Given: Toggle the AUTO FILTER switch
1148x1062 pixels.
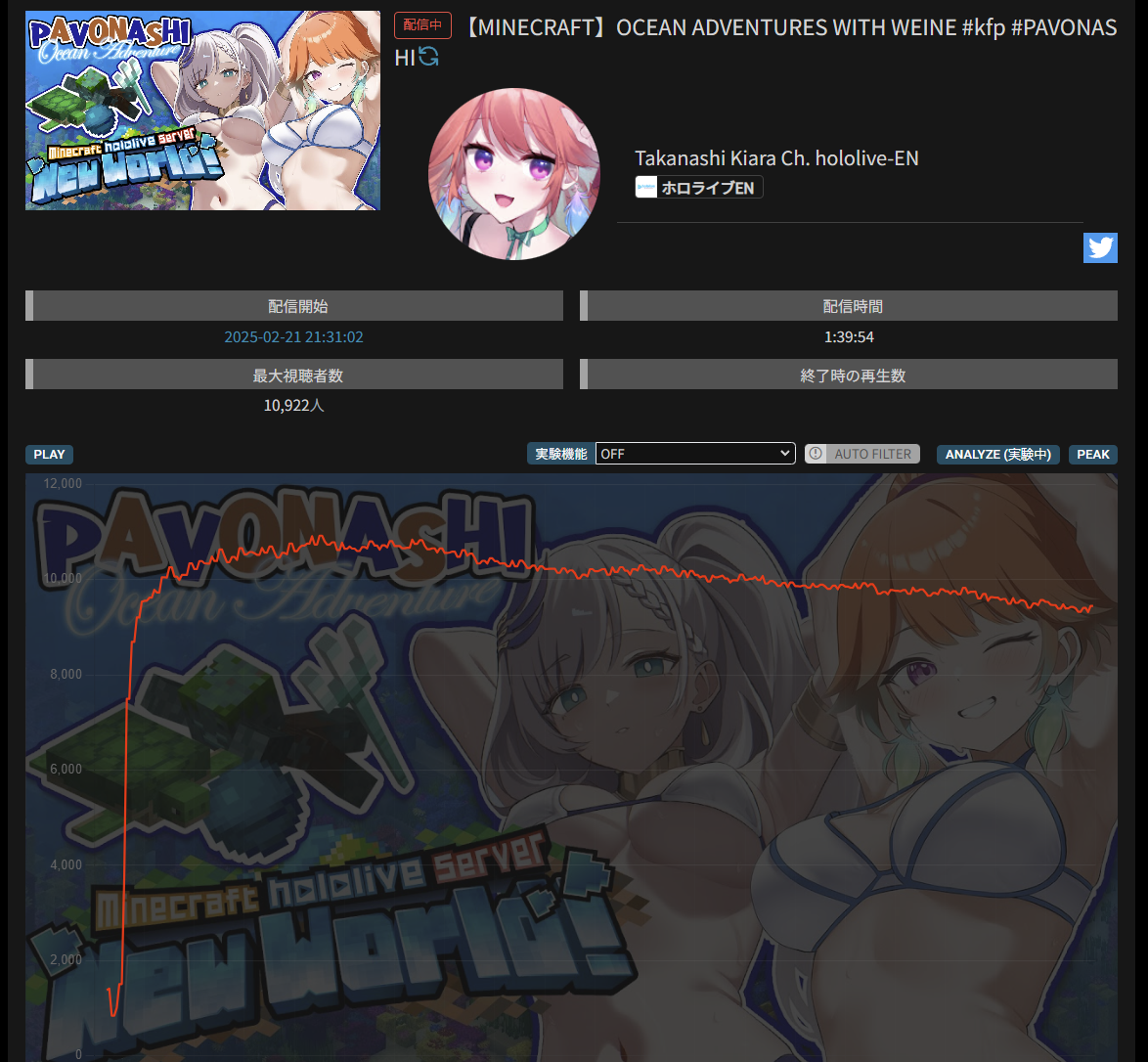Looking at the screenshot, I should (861, 454).
